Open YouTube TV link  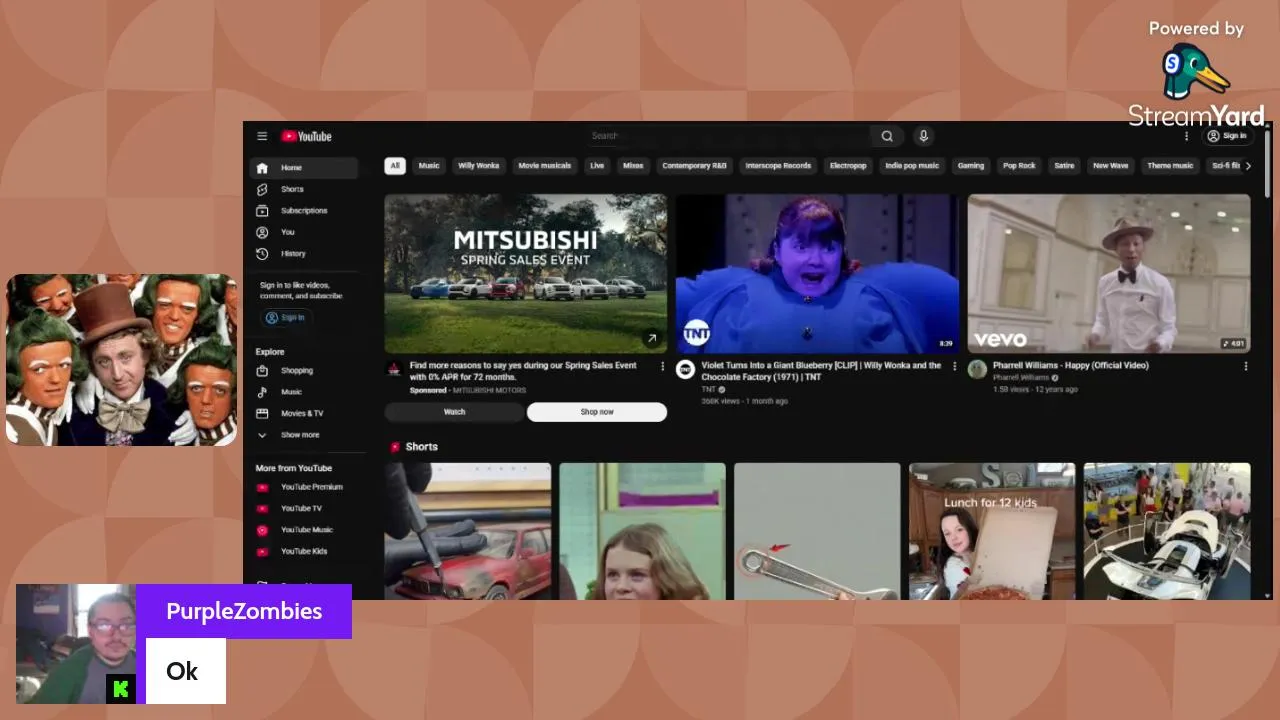point(303,509)
